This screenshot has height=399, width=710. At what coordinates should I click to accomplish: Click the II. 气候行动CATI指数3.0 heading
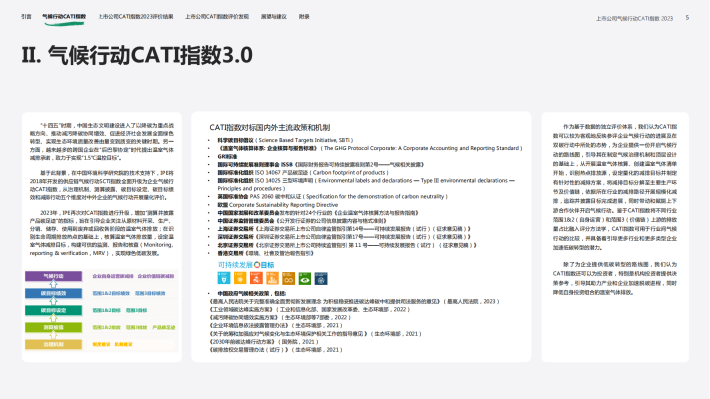click(137, 55)
